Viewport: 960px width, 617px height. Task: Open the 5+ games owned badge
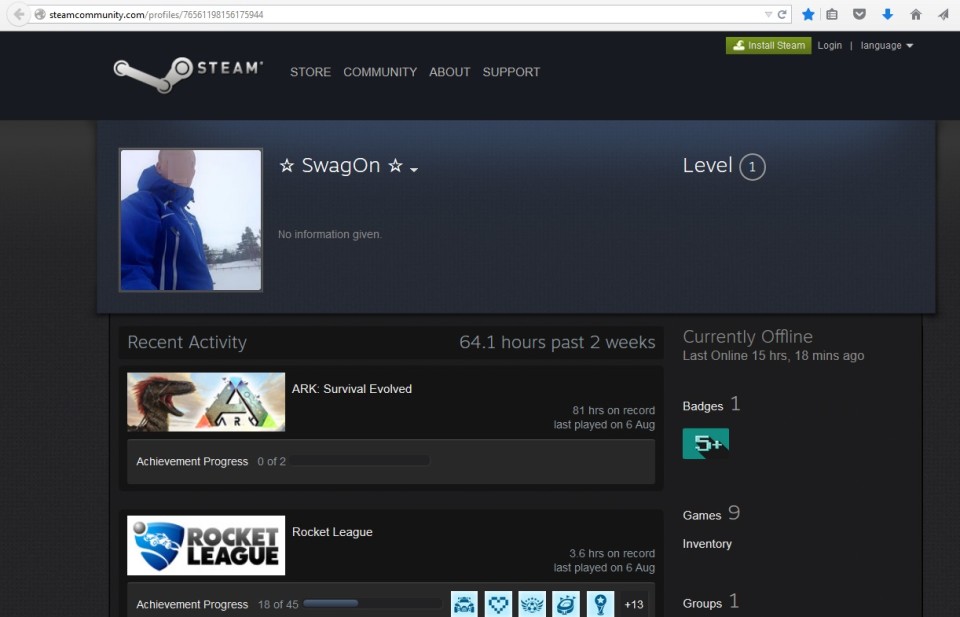coord(705,443)
